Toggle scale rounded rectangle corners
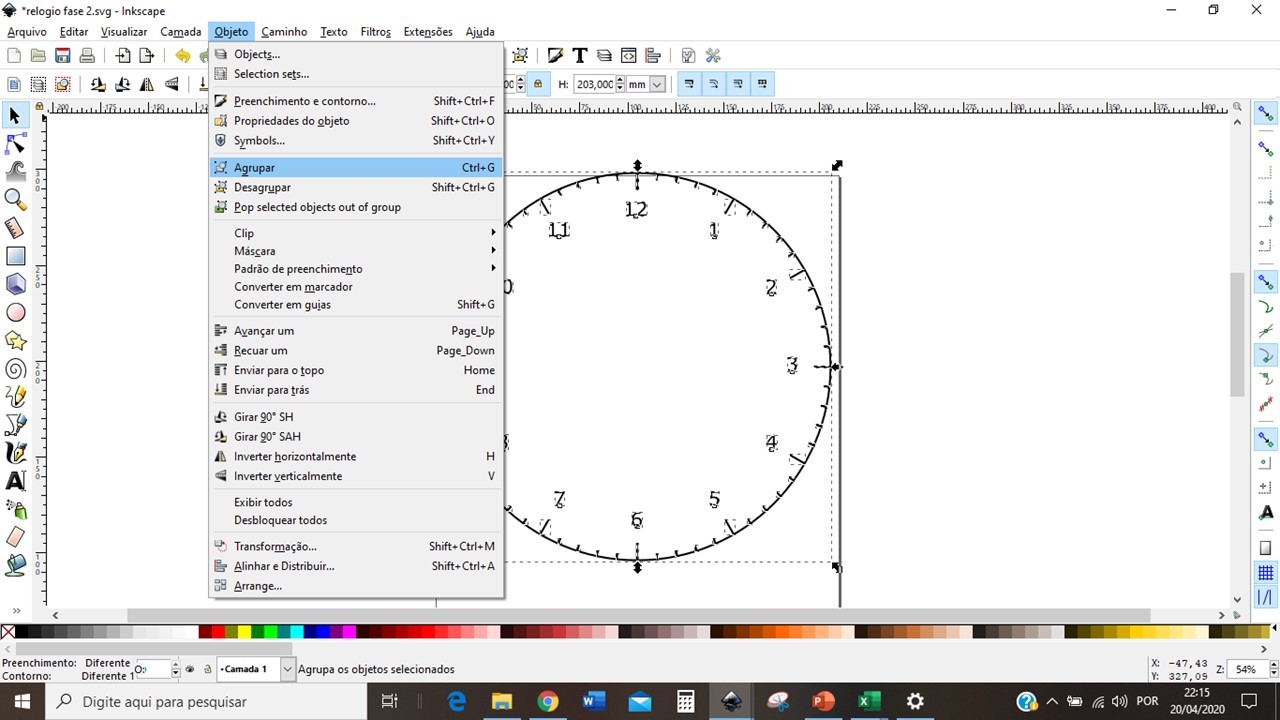The height and width of the screenshot is (720, 1280). [713, 85]
